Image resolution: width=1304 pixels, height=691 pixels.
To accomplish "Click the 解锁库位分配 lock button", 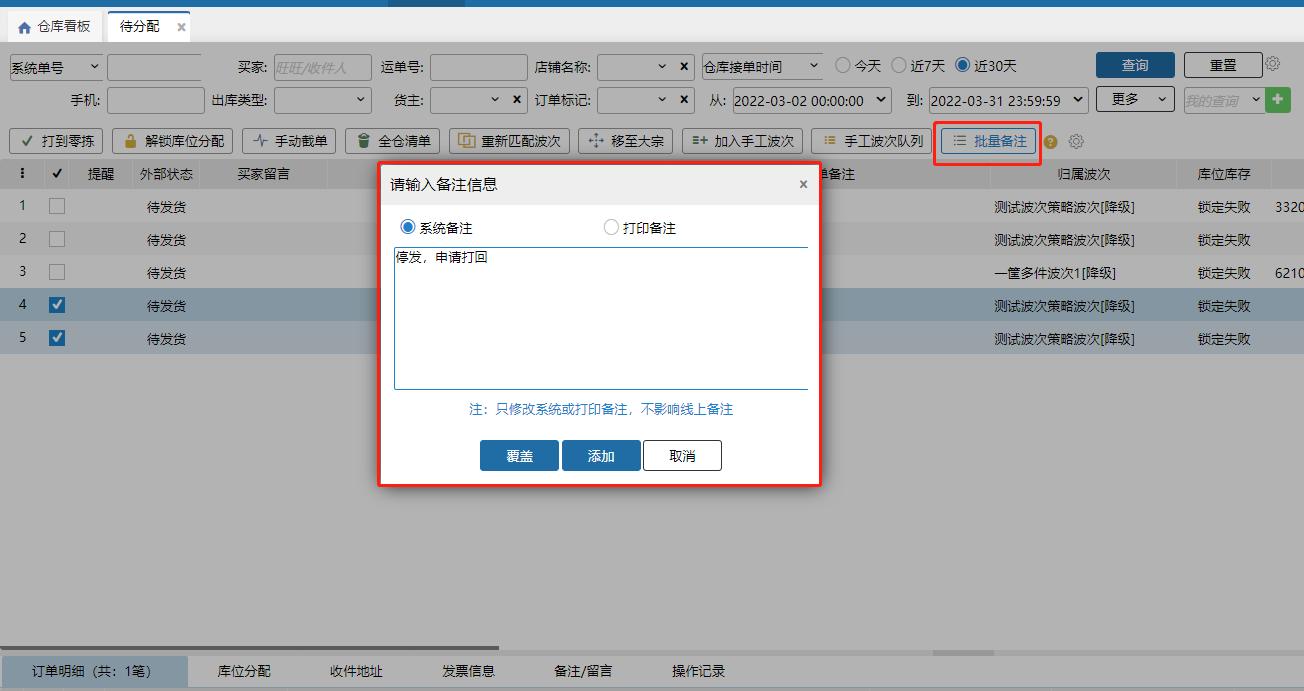I will click(180, 141).
